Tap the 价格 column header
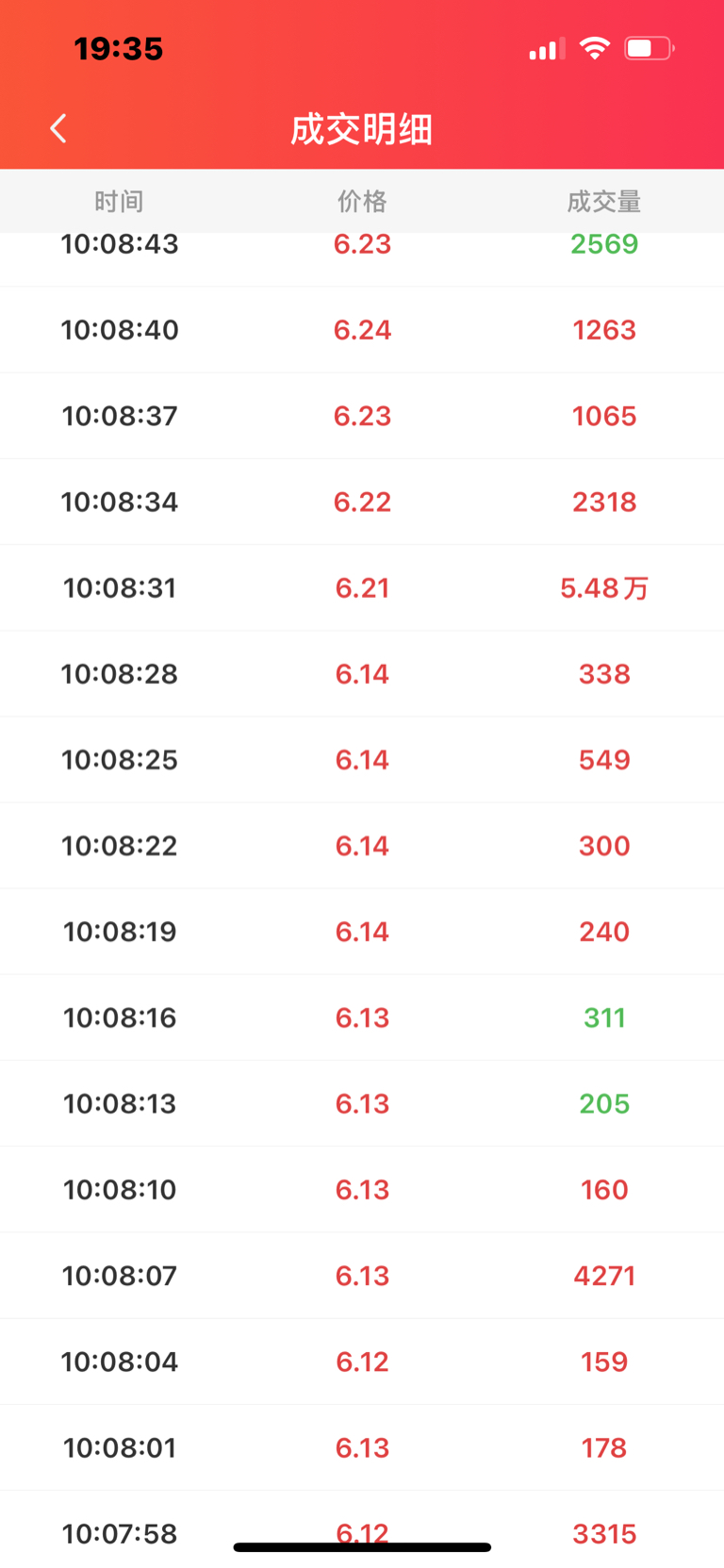Image resolution: width=724 pixels, height=1568 pixels. tap(362, 201)
